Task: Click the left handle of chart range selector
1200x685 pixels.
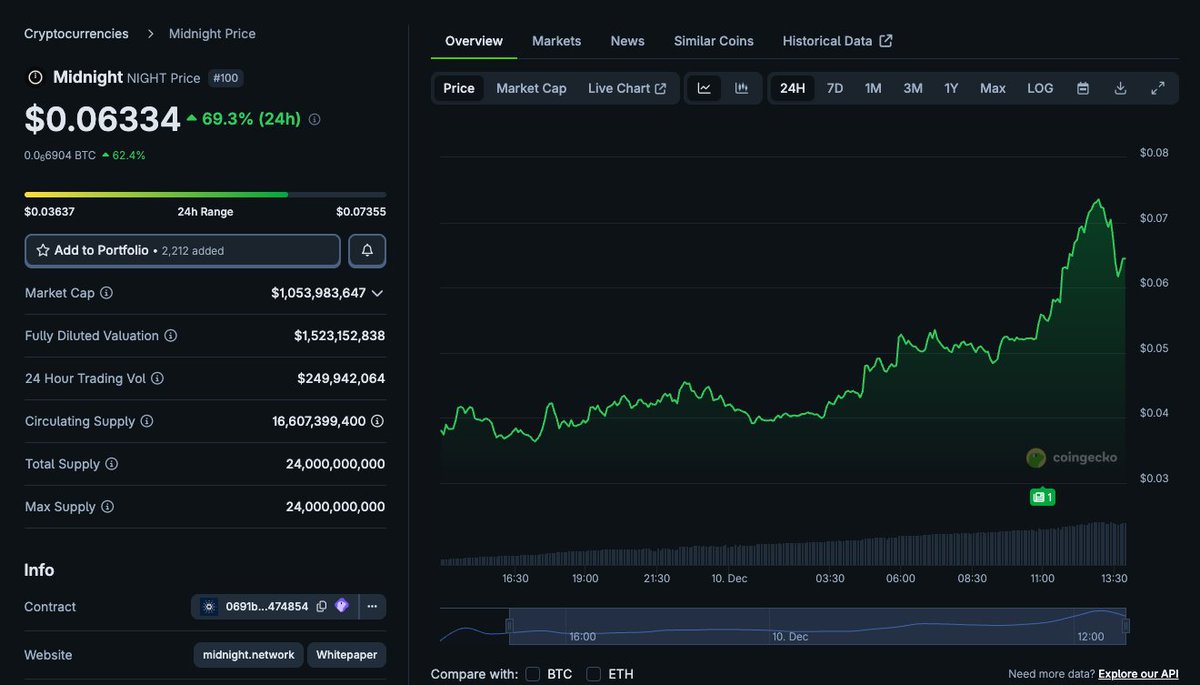Action: point(509,626)
